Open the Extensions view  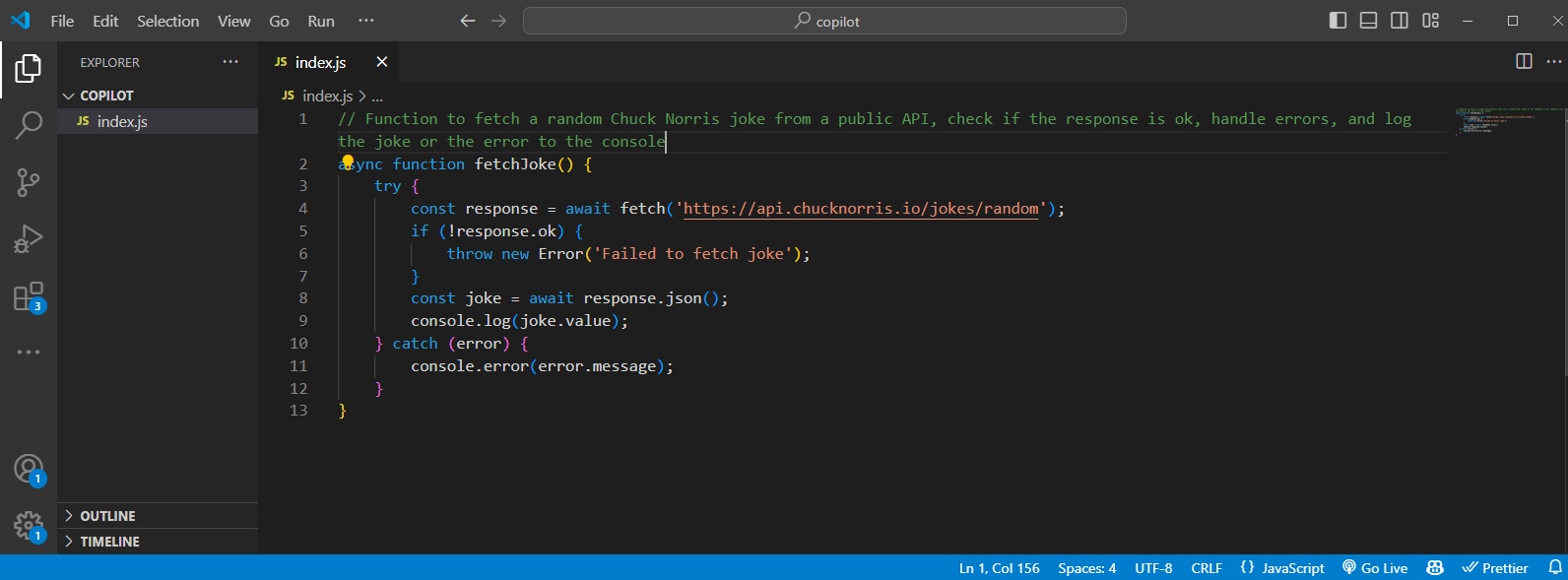29,296
